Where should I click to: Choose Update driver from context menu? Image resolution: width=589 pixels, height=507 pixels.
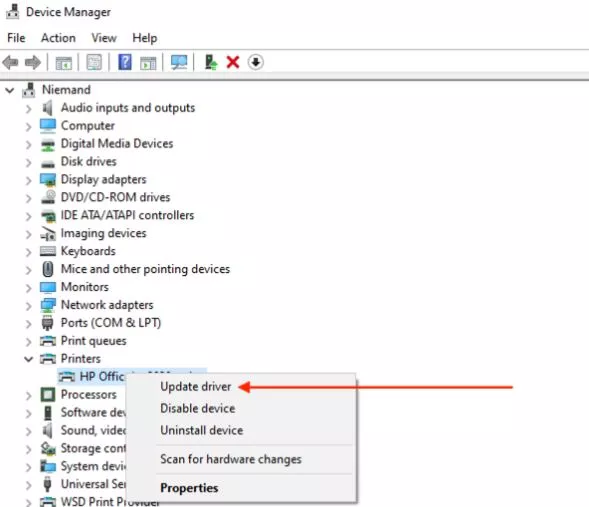click(196, 387)
